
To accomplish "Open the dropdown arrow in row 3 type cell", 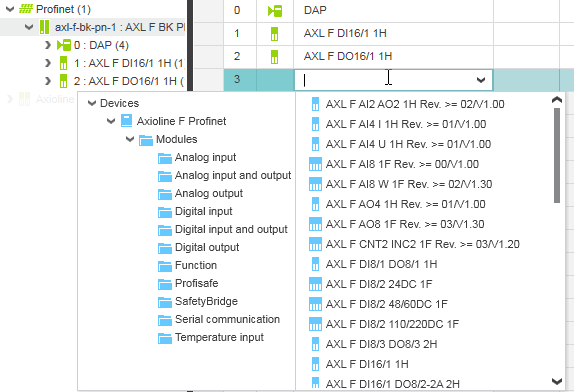I will (481, 80).
